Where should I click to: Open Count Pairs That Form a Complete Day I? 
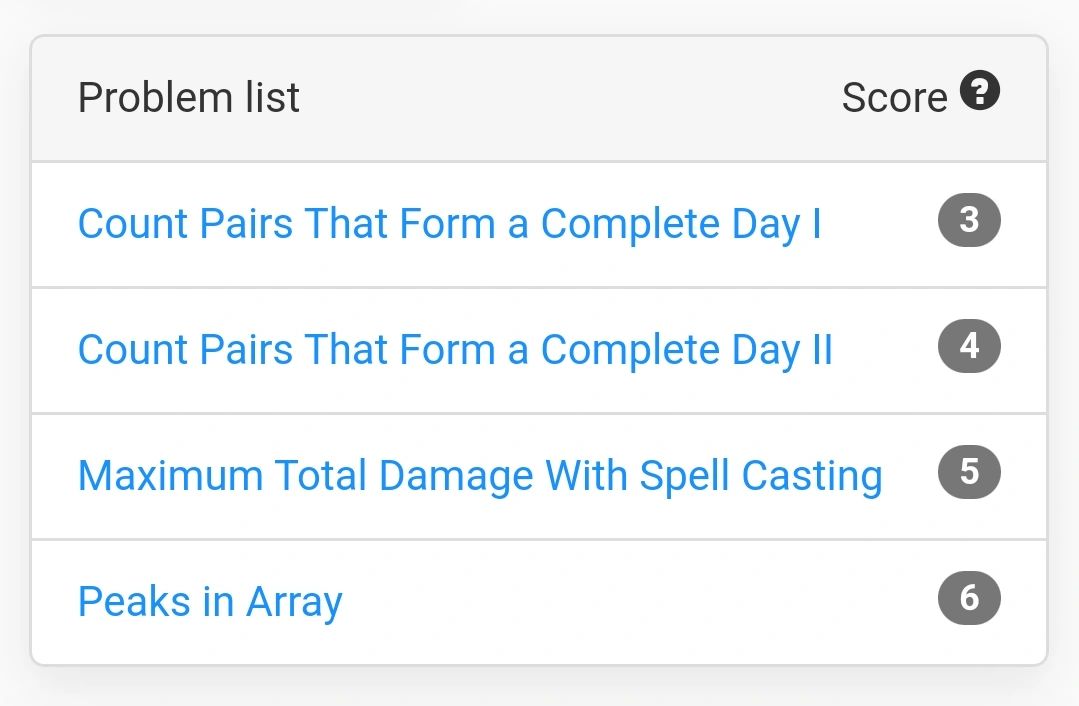(x=450, y=224)
